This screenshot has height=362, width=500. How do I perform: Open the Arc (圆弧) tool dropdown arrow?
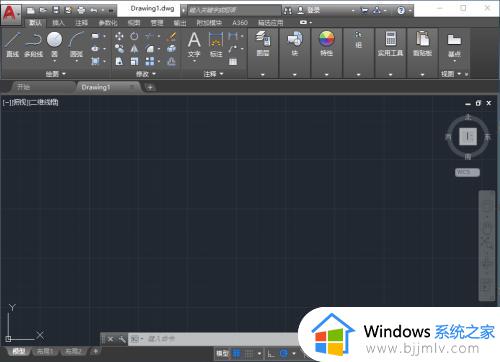pos(76,61)
